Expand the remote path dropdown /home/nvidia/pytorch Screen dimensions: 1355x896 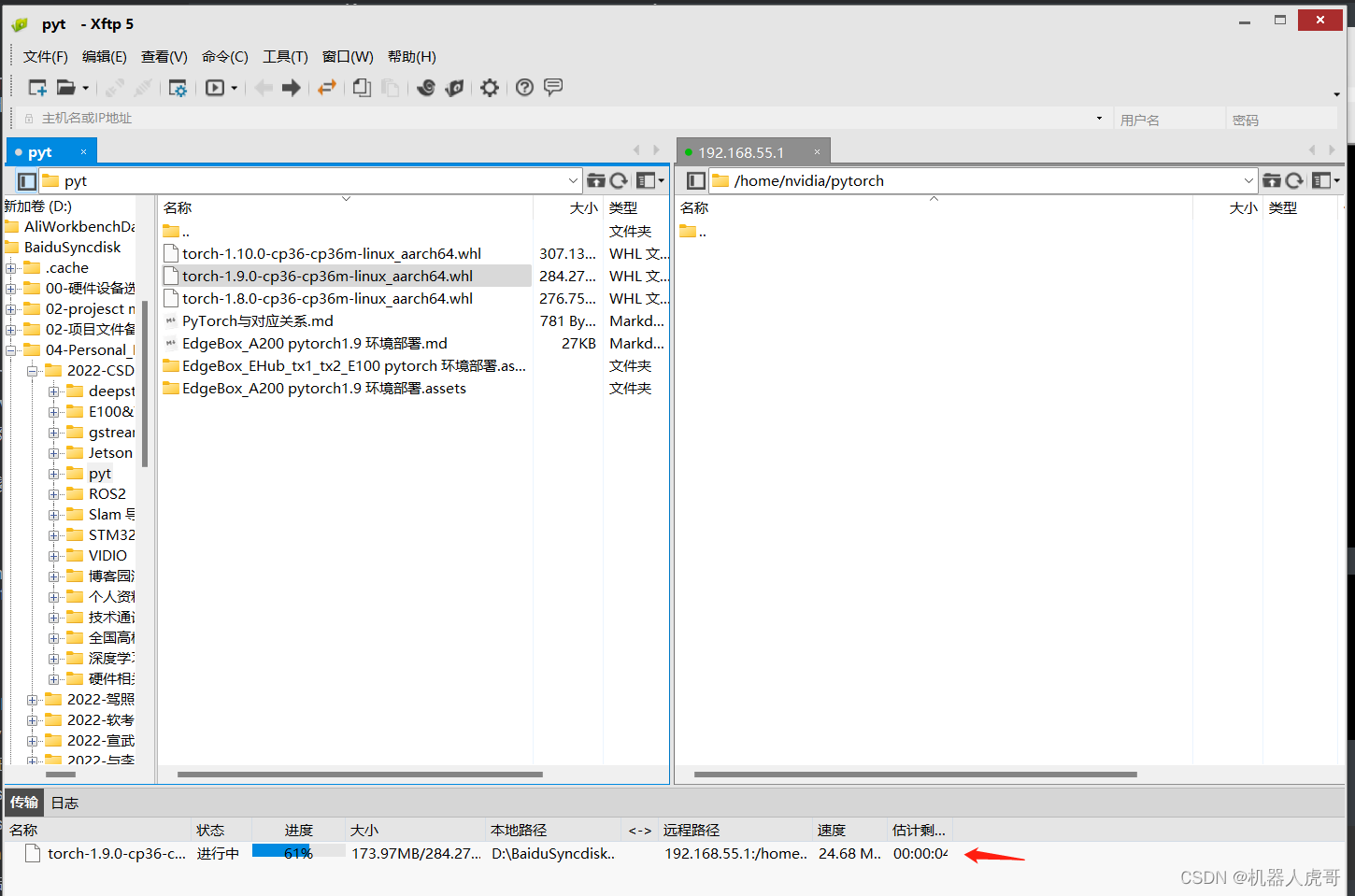click(1248, 180)
